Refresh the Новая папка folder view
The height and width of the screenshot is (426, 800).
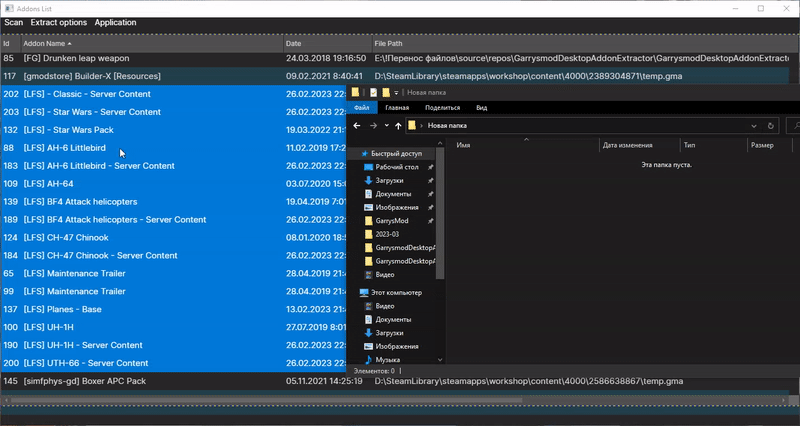(770, 126)
